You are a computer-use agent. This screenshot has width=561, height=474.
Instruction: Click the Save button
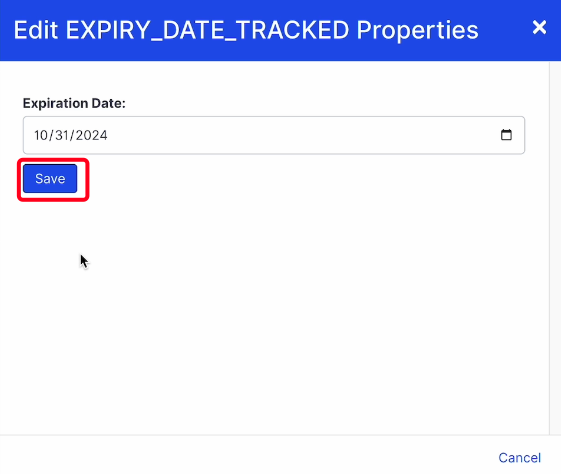50,179
